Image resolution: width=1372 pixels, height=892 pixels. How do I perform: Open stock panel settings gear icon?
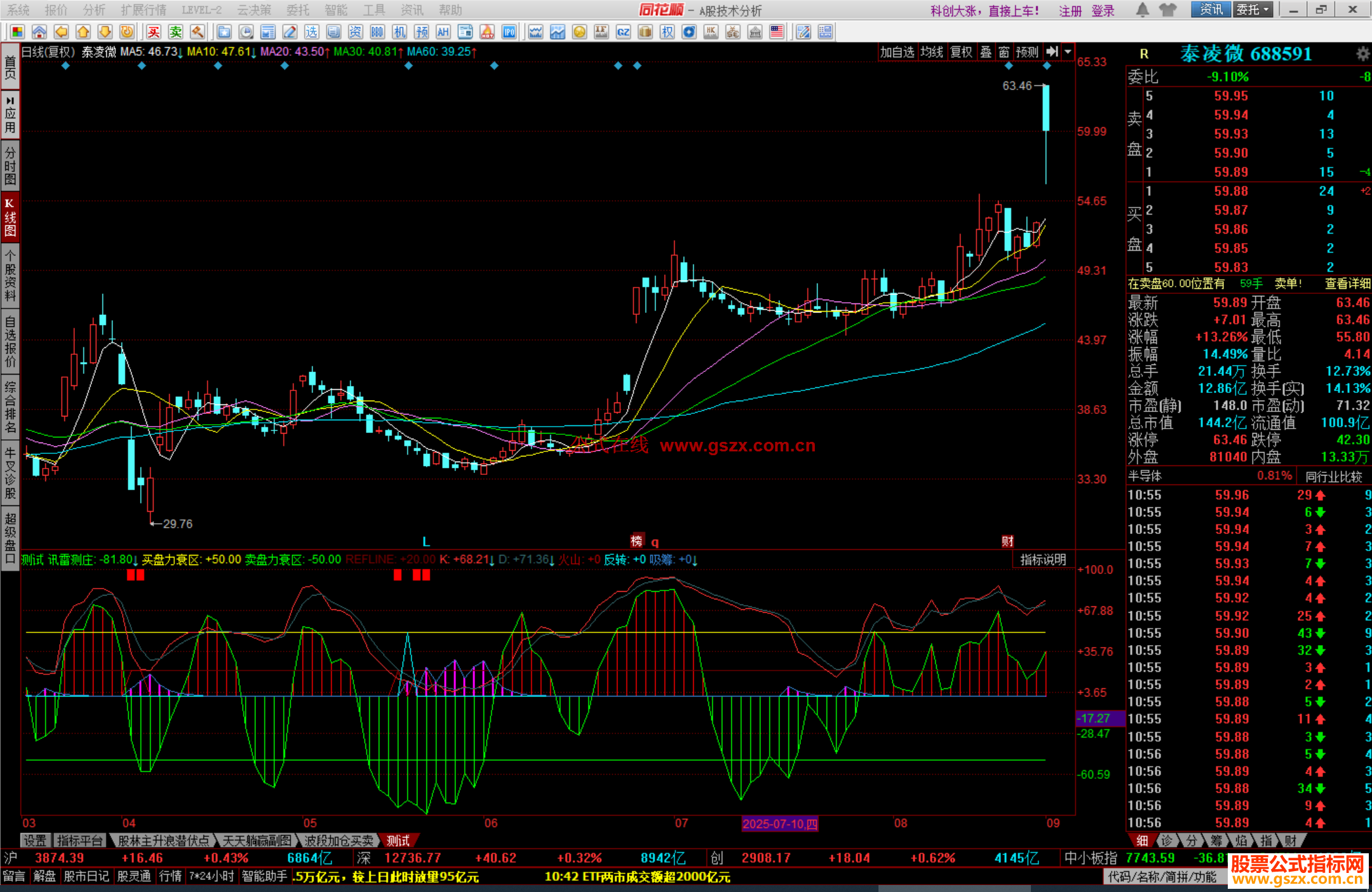[x=1362, y=54]
